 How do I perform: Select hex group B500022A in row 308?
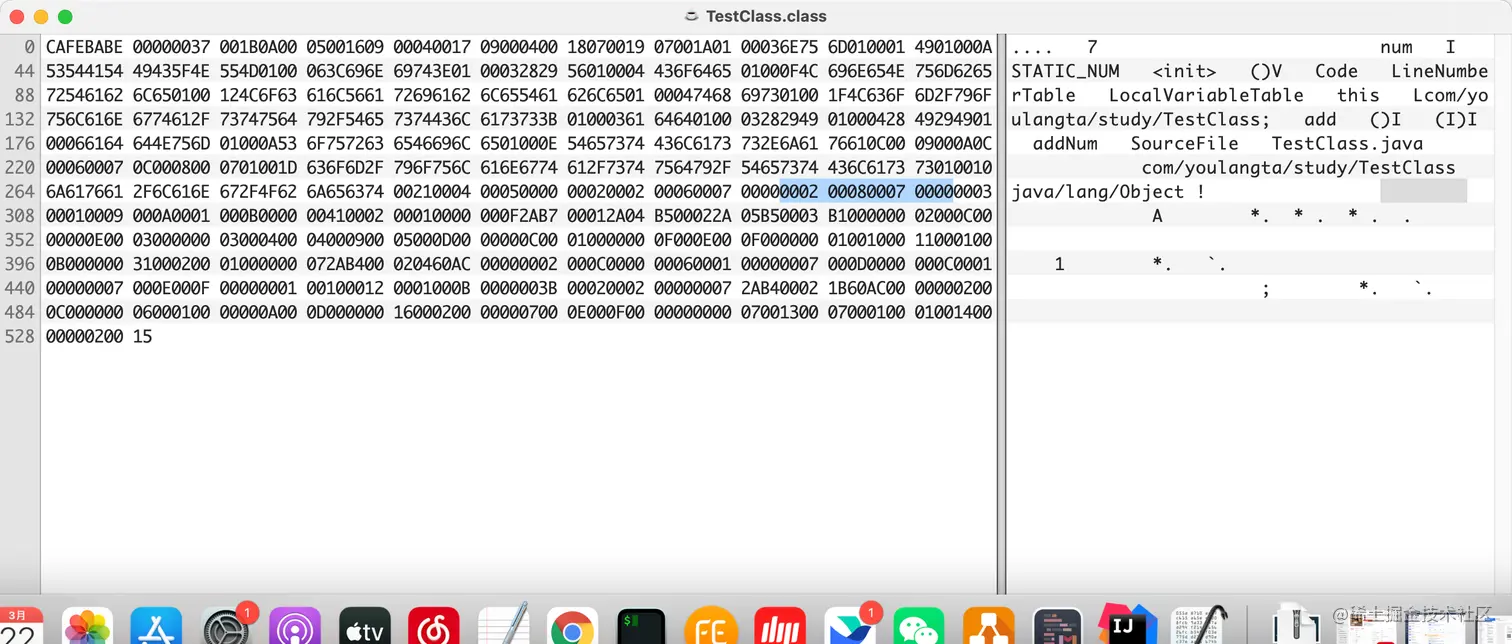pyautogui.click(x=692, y=215)
